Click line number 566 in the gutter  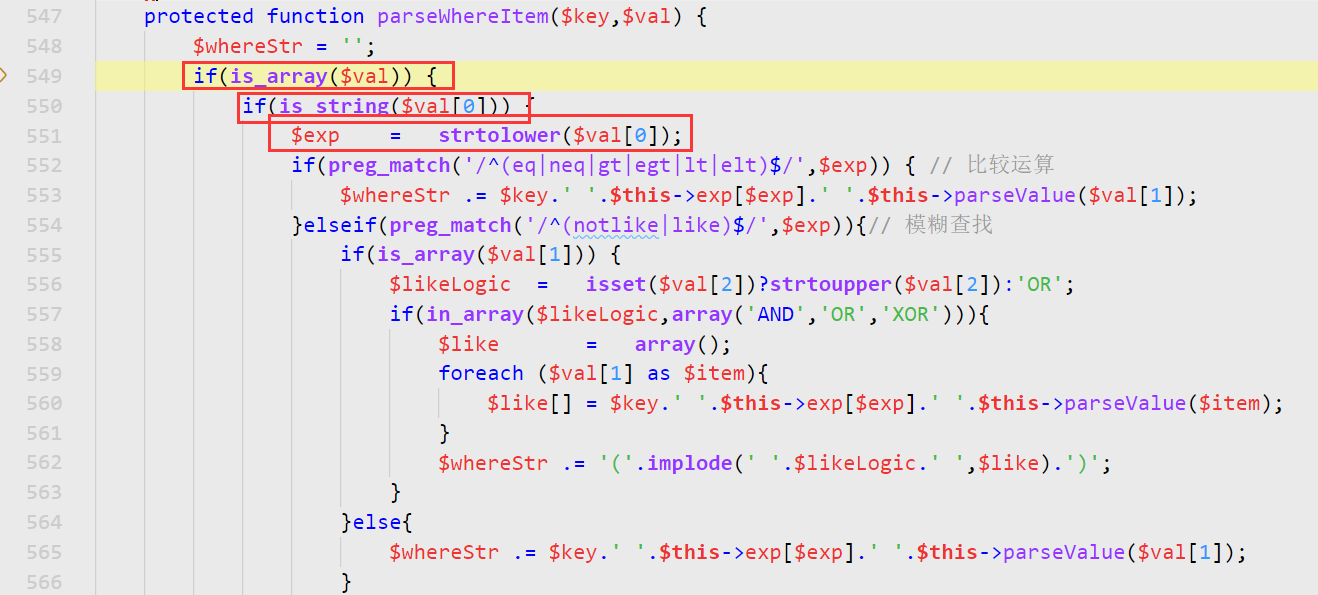tap(43, 582)
